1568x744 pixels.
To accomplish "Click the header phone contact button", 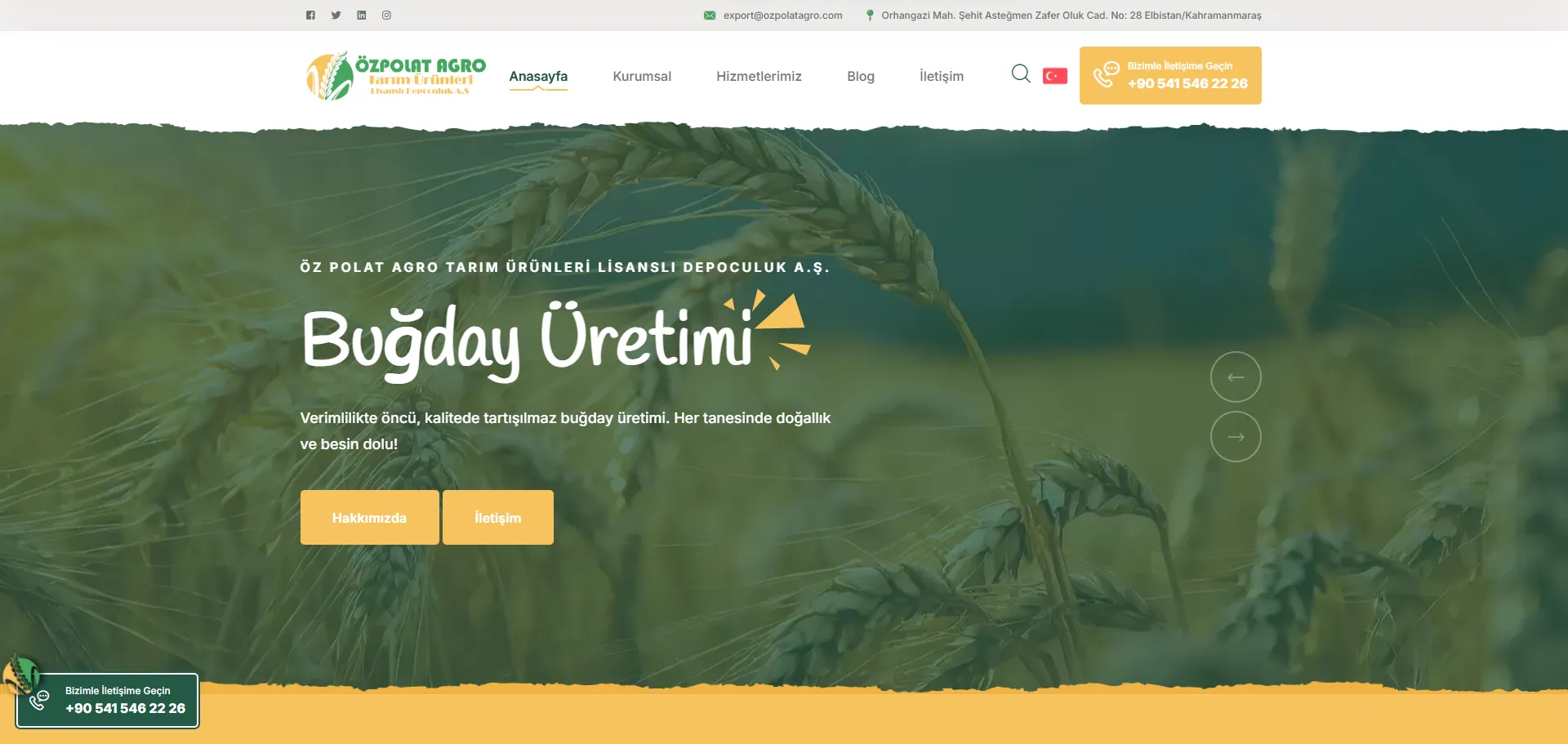I will tap(1170, 75).
